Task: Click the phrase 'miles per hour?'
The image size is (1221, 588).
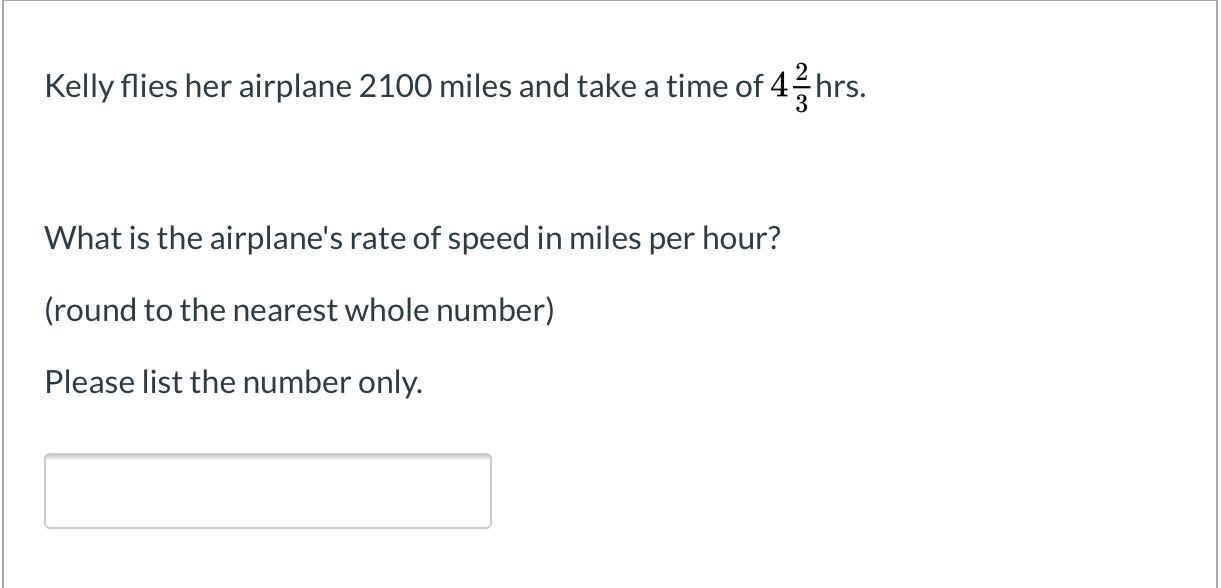Action: click(674, 239)
